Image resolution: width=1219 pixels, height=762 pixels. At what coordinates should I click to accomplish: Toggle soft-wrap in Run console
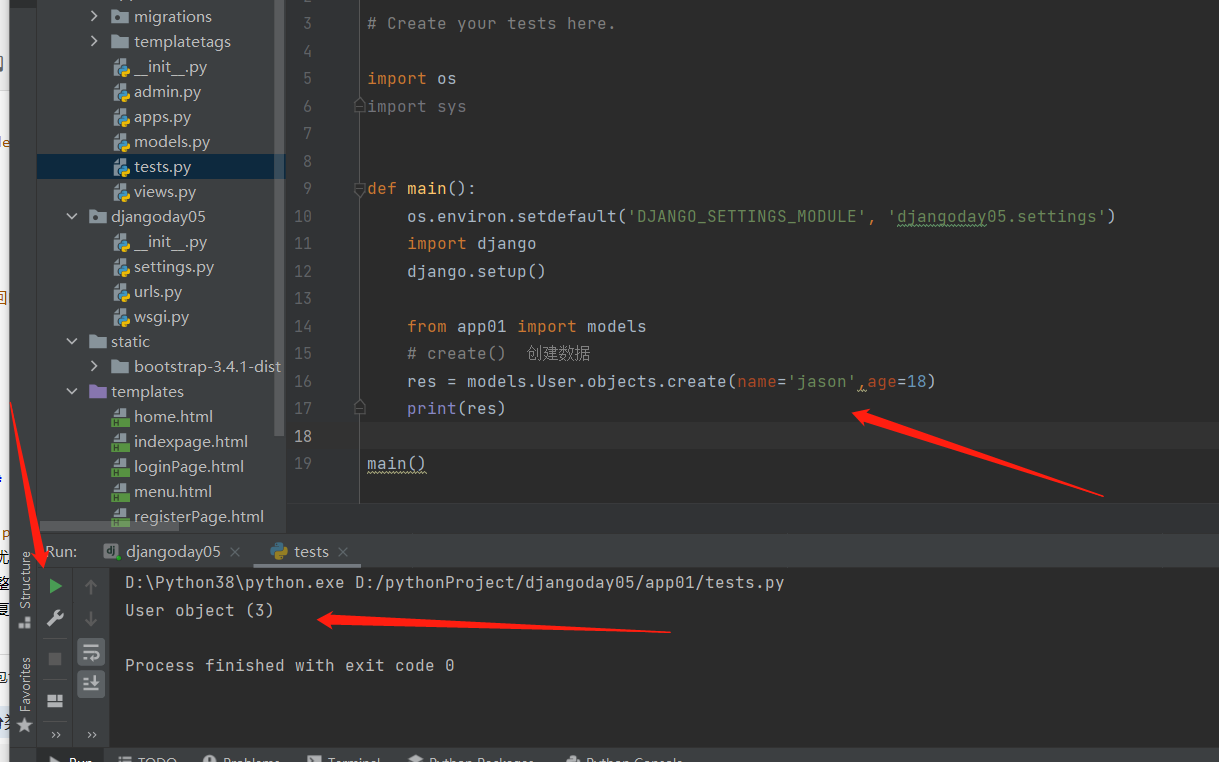pyautogui.click(x=91, y=652)
